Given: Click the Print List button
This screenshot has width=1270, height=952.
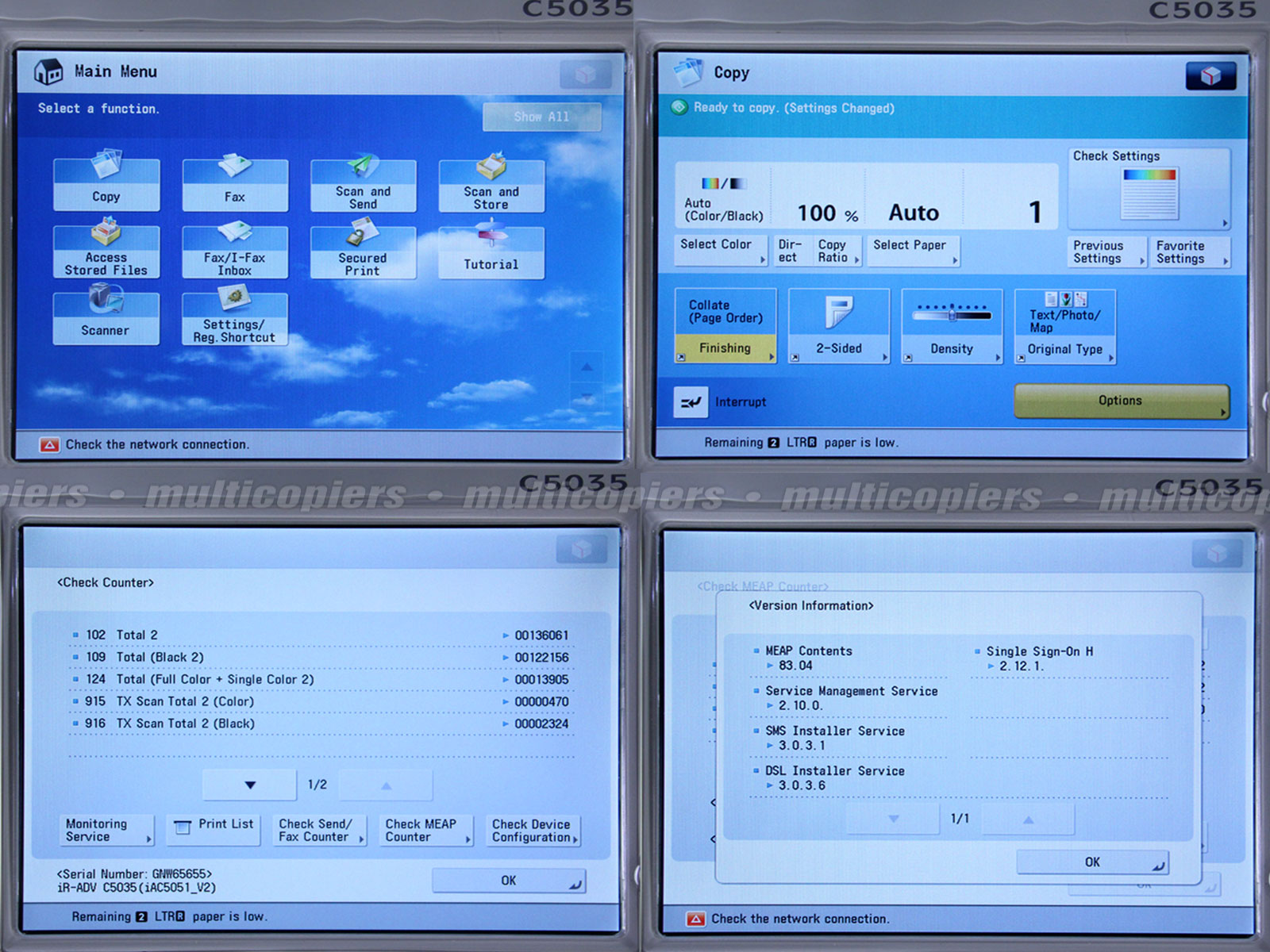Looking at the screenshot, I should click(214, 826).
